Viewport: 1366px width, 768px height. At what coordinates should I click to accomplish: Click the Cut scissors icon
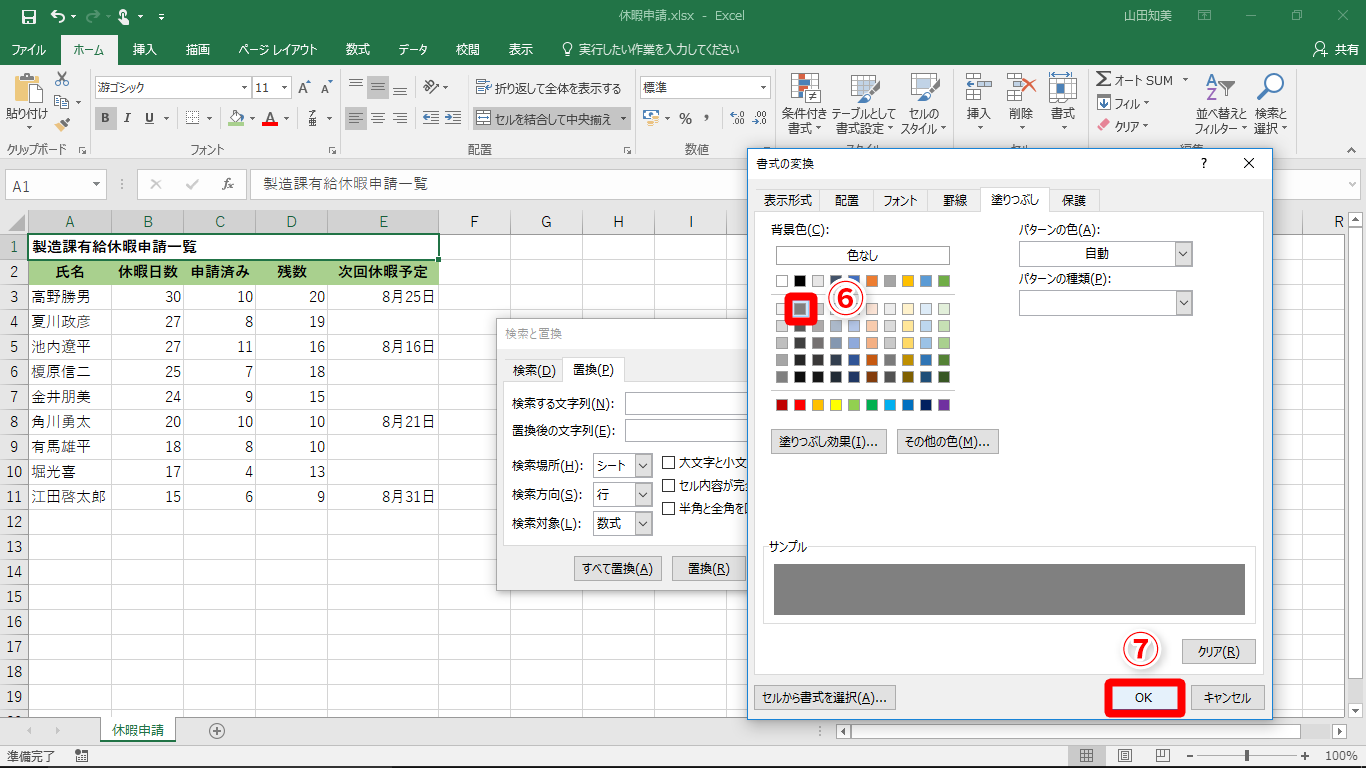62,79
